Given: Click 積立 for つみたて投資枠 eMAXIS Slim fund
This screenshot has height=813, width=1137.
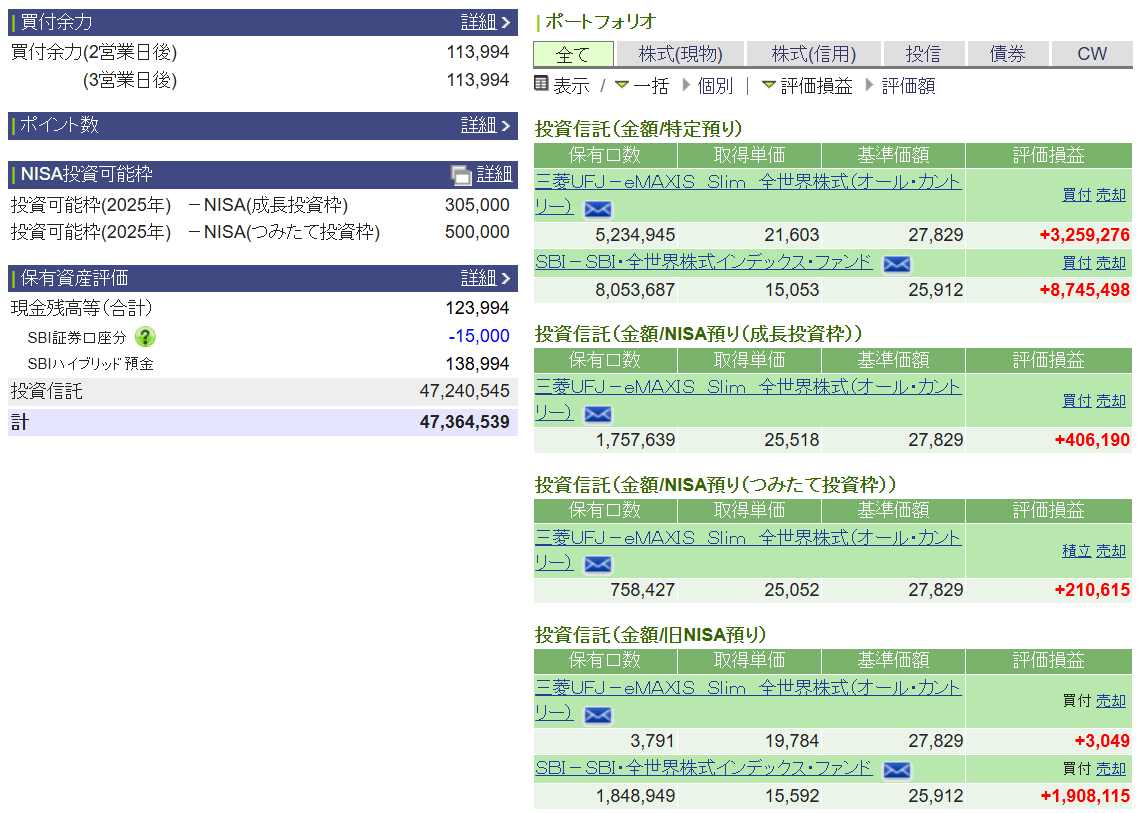Looking at the screenshot, I should 1076,551.
